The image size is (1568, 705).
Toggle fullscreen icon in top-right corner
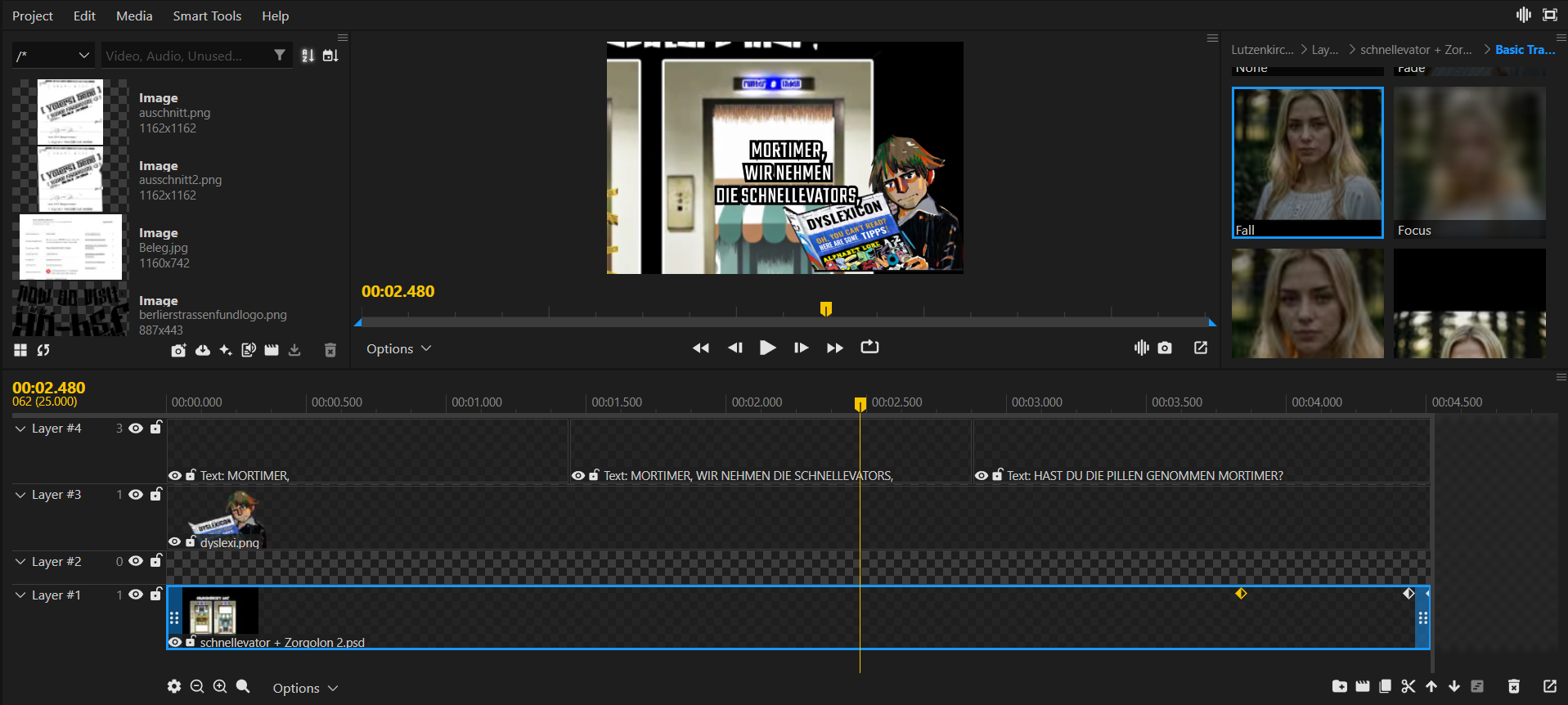pos(1550,15)
